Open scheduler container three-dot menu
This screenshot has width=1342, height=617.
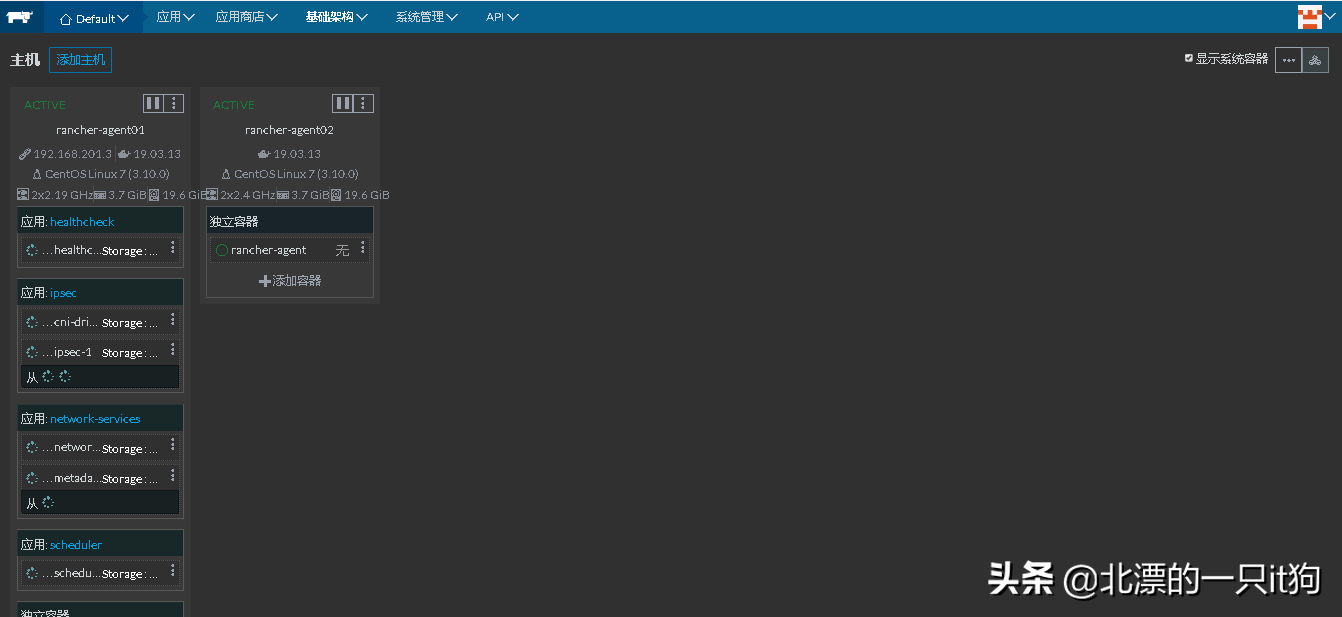[x=172, y=571]
